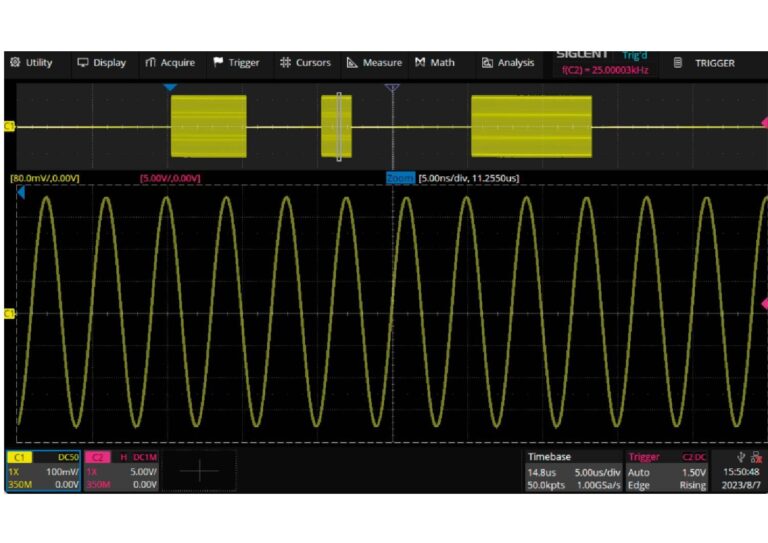Click the add channel plus box
768x543 pixels.
[199, 471]
